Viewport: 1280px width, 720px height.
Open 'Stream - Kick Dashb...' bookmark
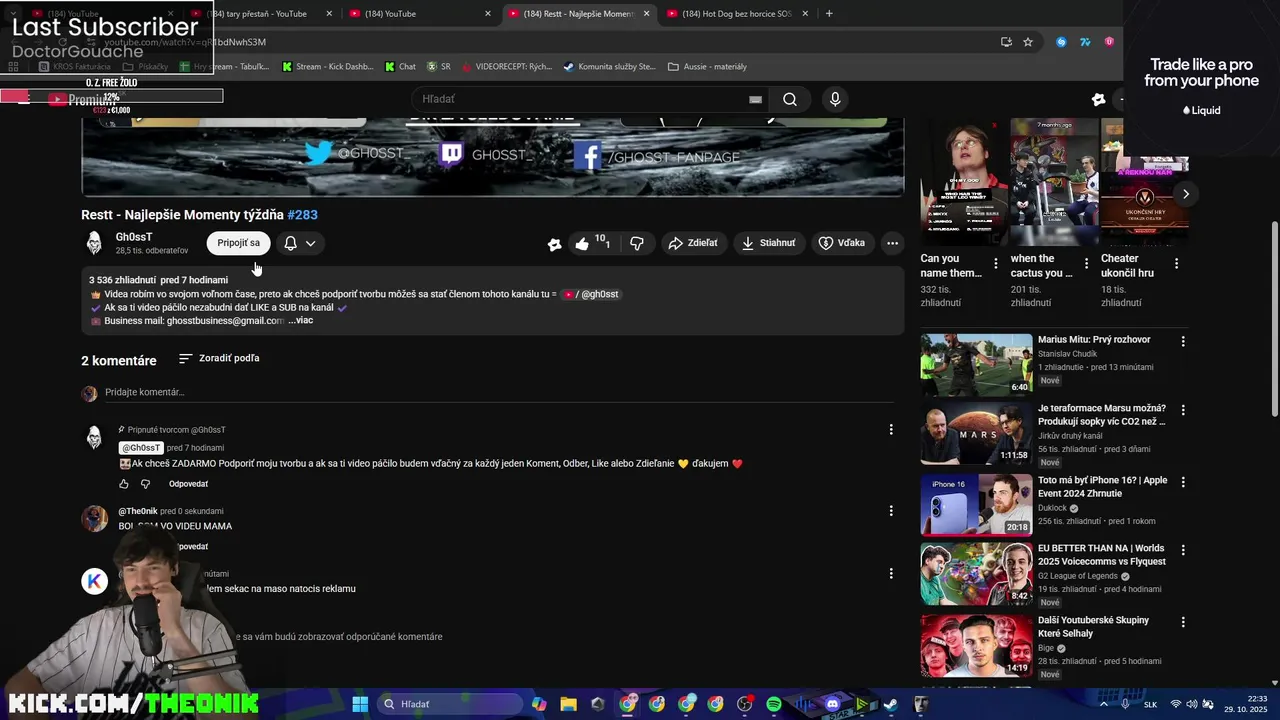point(327,67)
